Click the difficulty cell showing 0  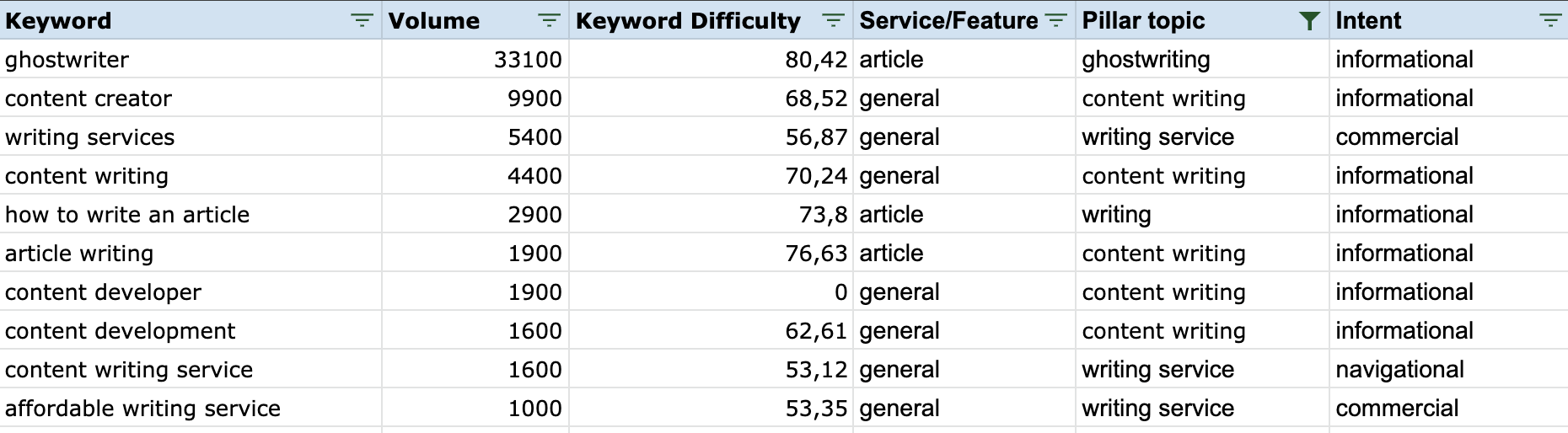[x=712, y=291]
